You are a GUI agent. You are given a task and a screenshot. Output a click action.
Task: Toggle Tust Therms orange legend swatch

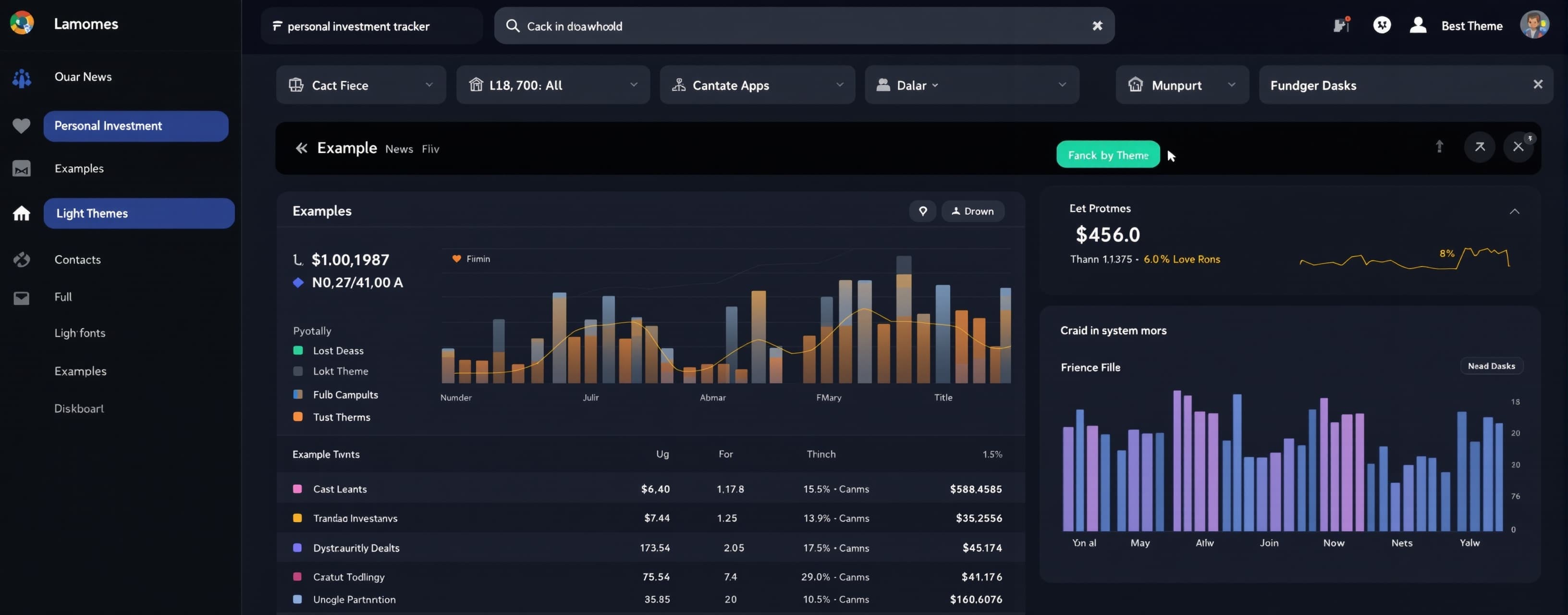click(298, 417)
